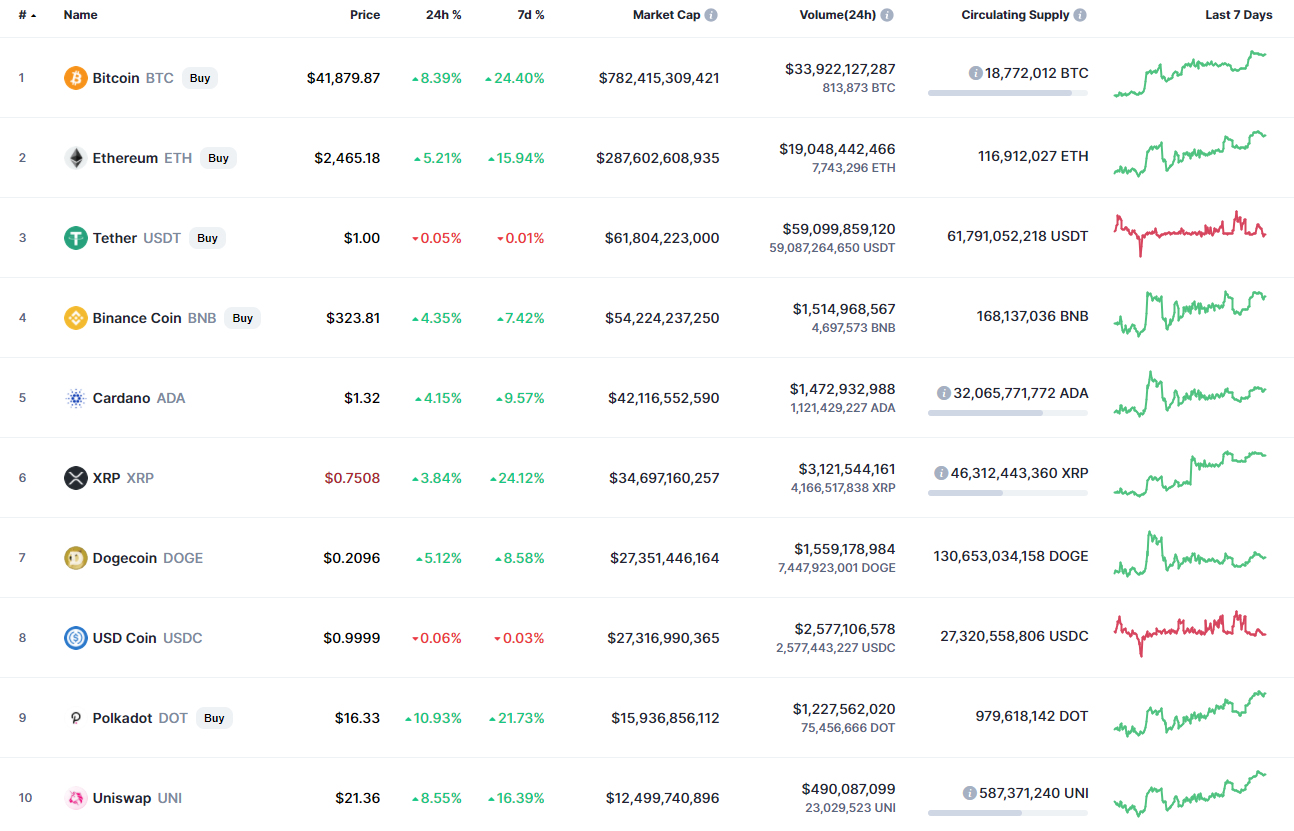Click the Tether coin logo icon
1294x831 pixels.
point(76,238)
